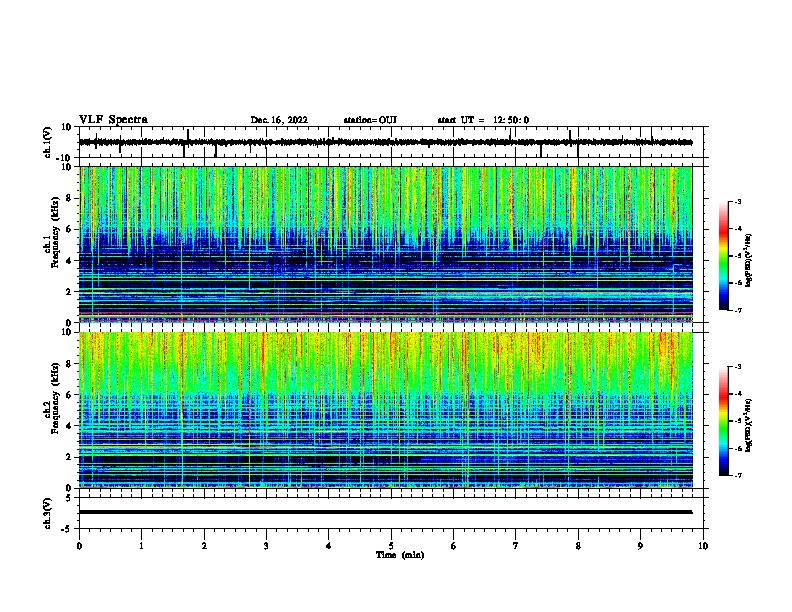Image resolution: width=792 pixels, height=612 pixels.
Task: Click the "8" kHz tick on ch.1 frequency axis
Action: 70,198
